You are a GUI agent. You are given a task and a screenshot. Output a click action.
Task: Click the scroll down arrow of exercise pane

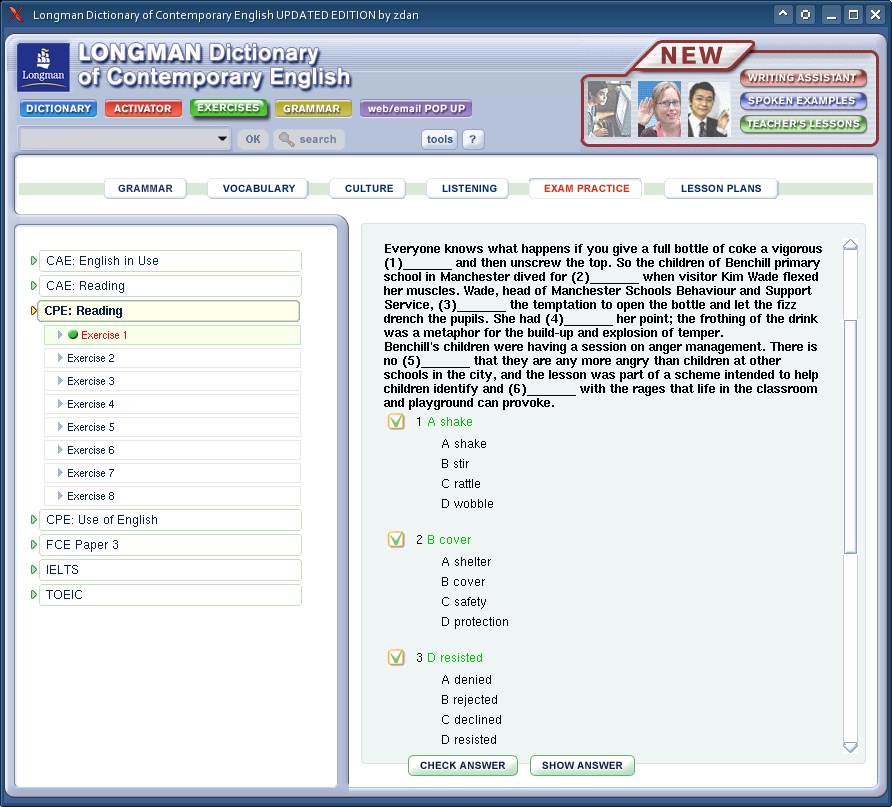click(850, 747)
